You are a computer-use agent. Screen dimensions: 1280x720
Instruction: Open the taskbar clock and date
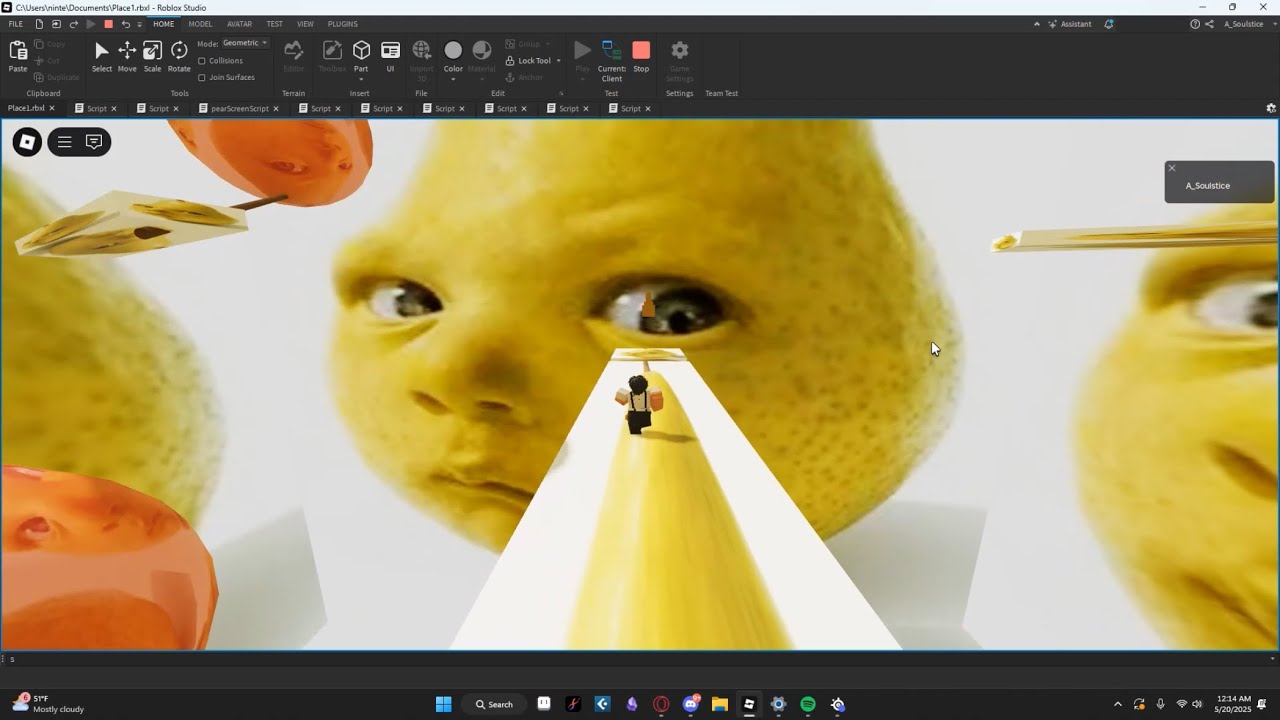click(x=1234, y=704)
